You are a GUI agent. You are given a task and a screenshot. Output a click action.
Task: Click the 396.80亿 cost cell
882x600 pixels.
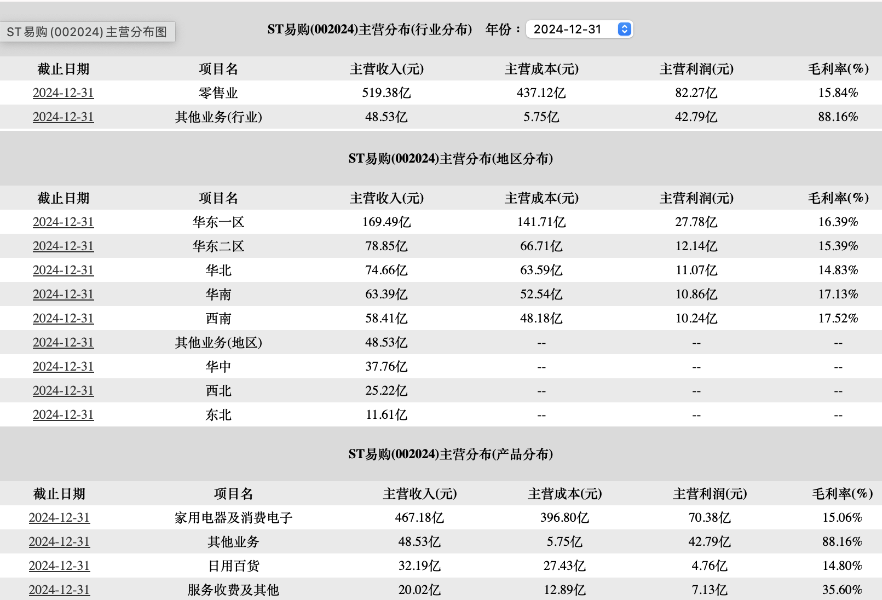(x=565, y=518)
